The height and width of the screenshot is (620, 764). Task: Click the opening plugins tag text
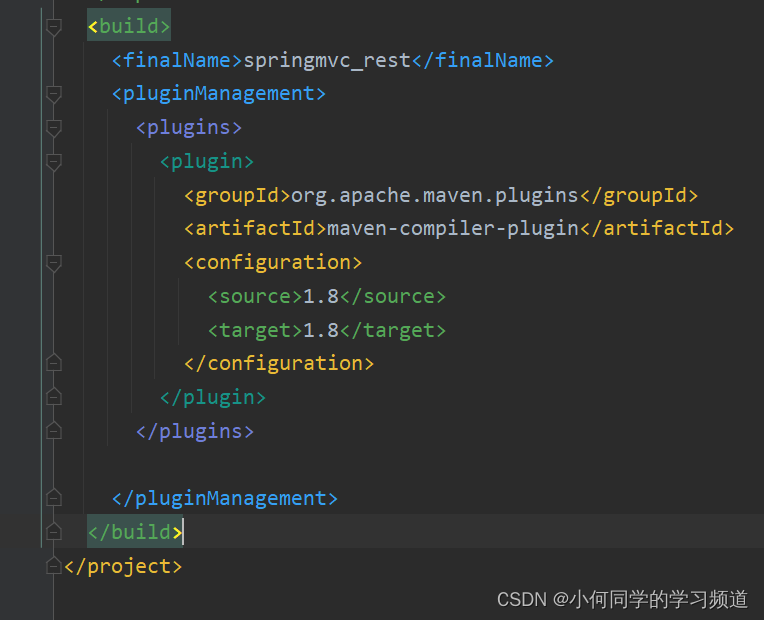(189, 128)
